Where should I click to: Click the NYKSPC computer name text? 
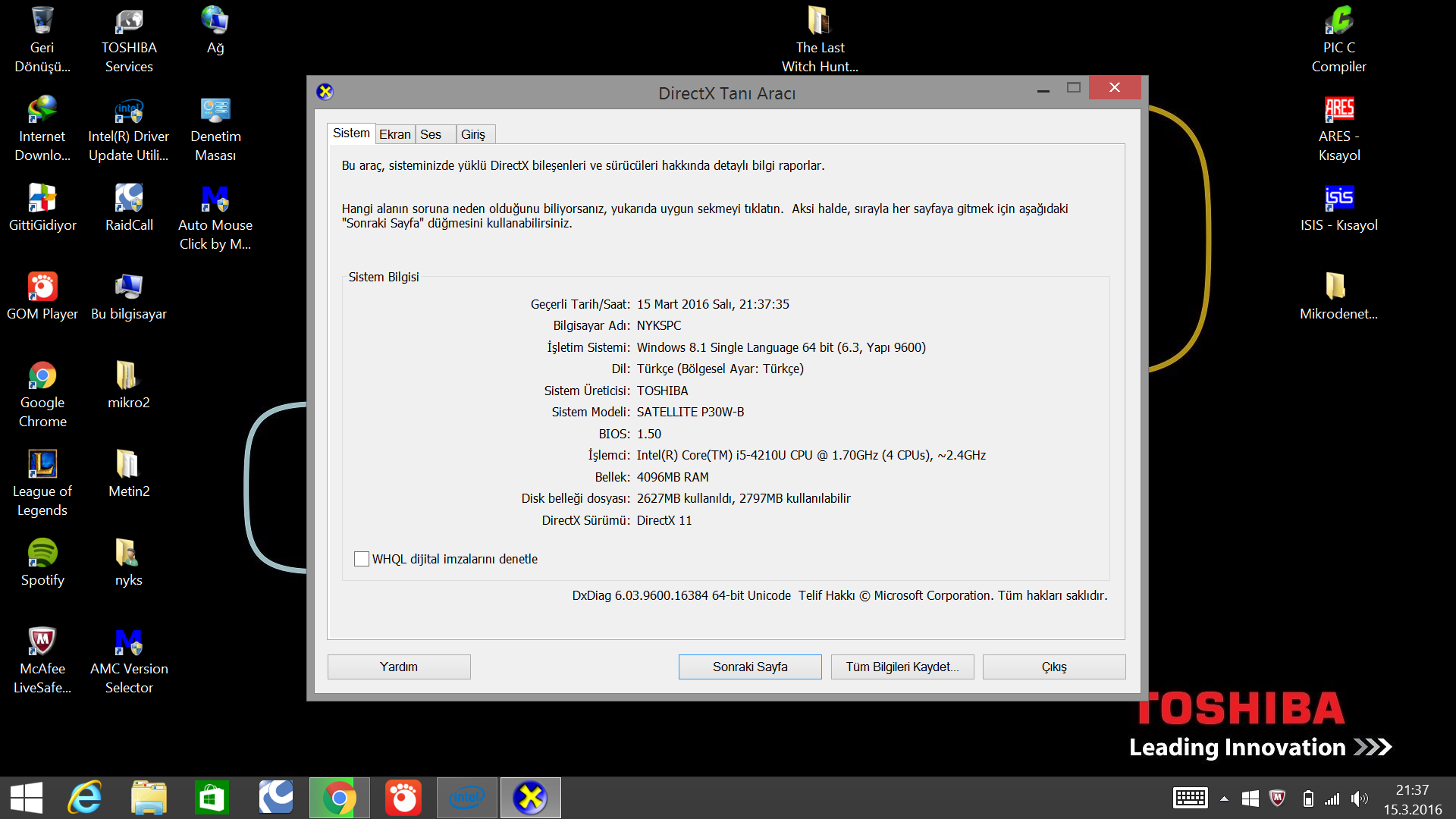click(659, 325)
